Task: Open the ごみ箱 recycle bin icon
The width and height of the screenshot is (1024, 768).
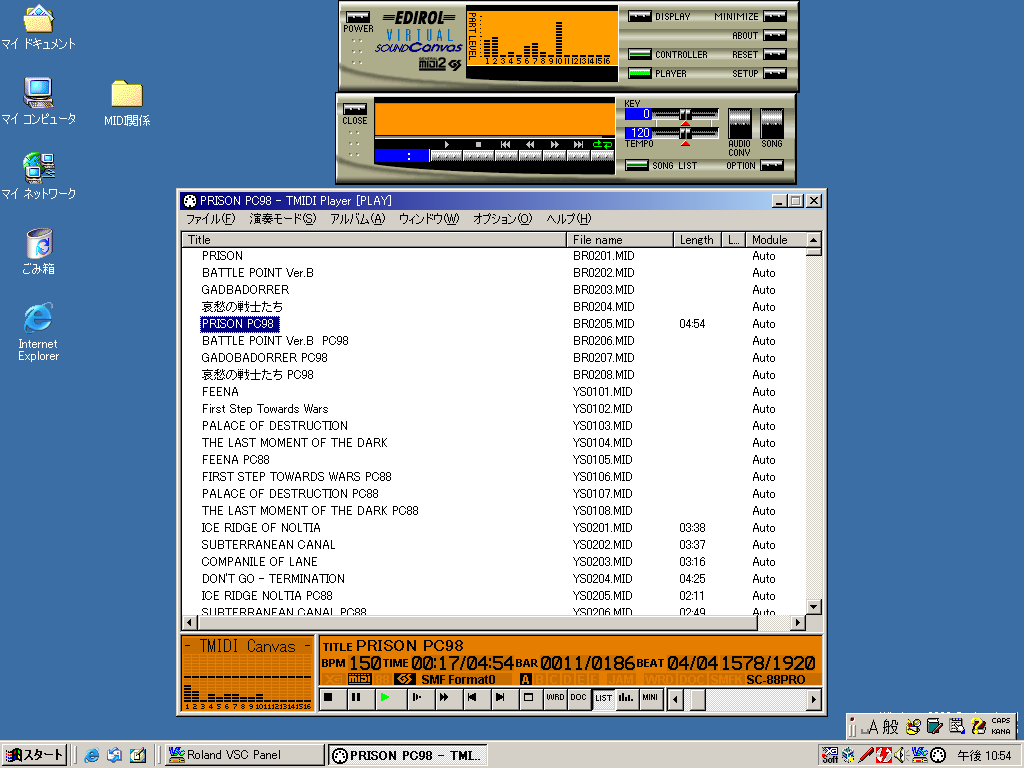Action: (39, 251)
